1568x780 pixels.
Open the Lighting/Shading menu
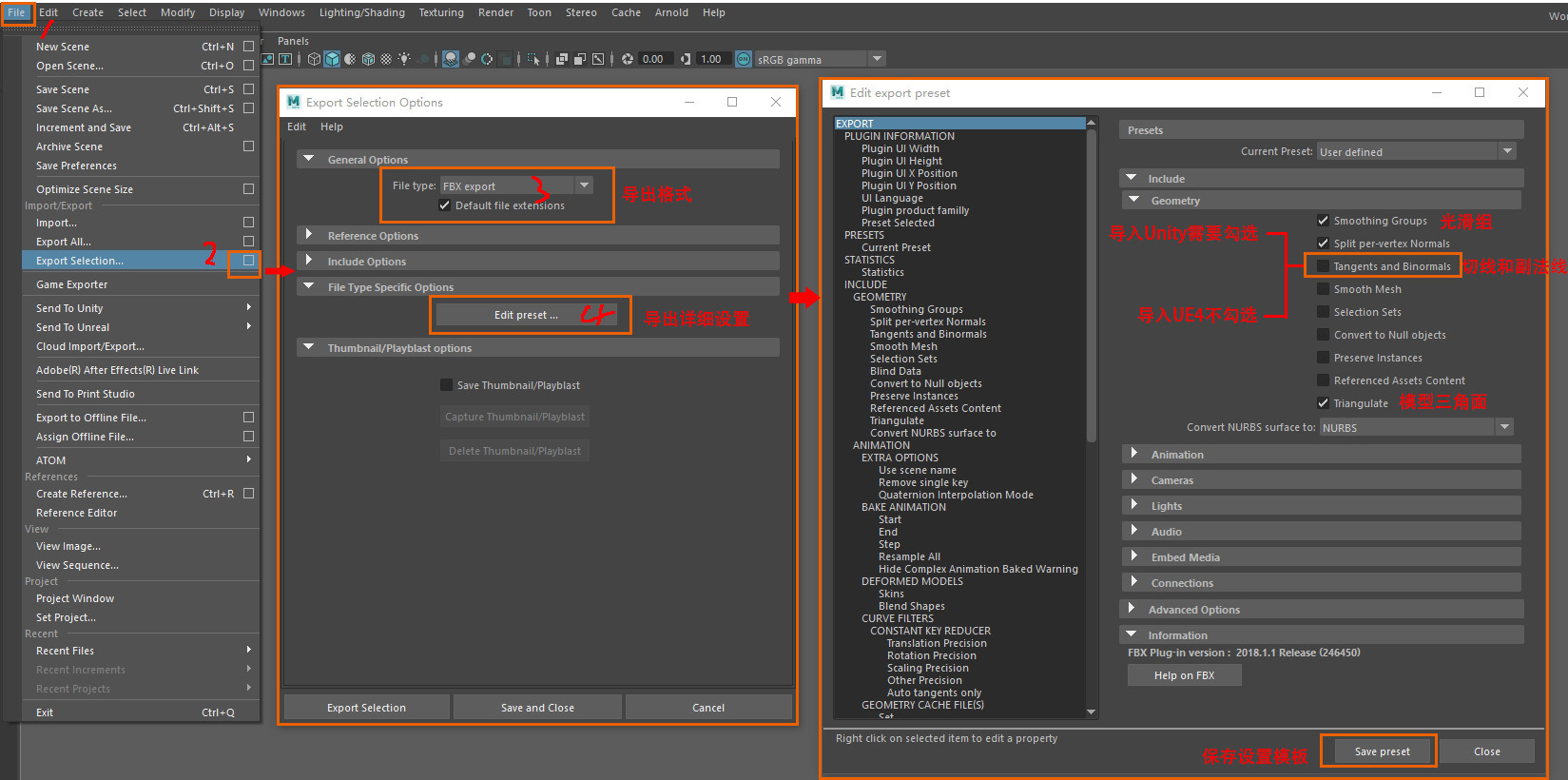(x=361, y=12)
